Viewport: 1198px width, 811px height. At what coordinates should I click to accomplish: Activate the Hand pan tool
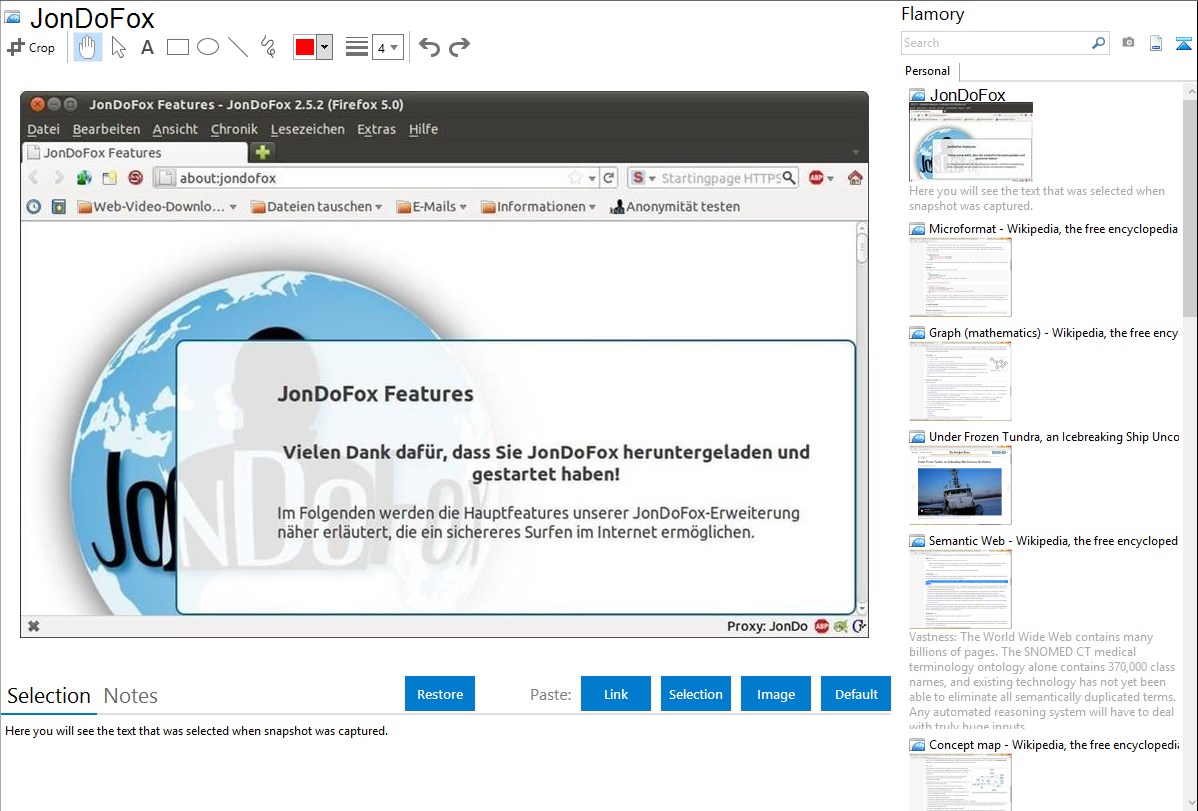point(88,47)
